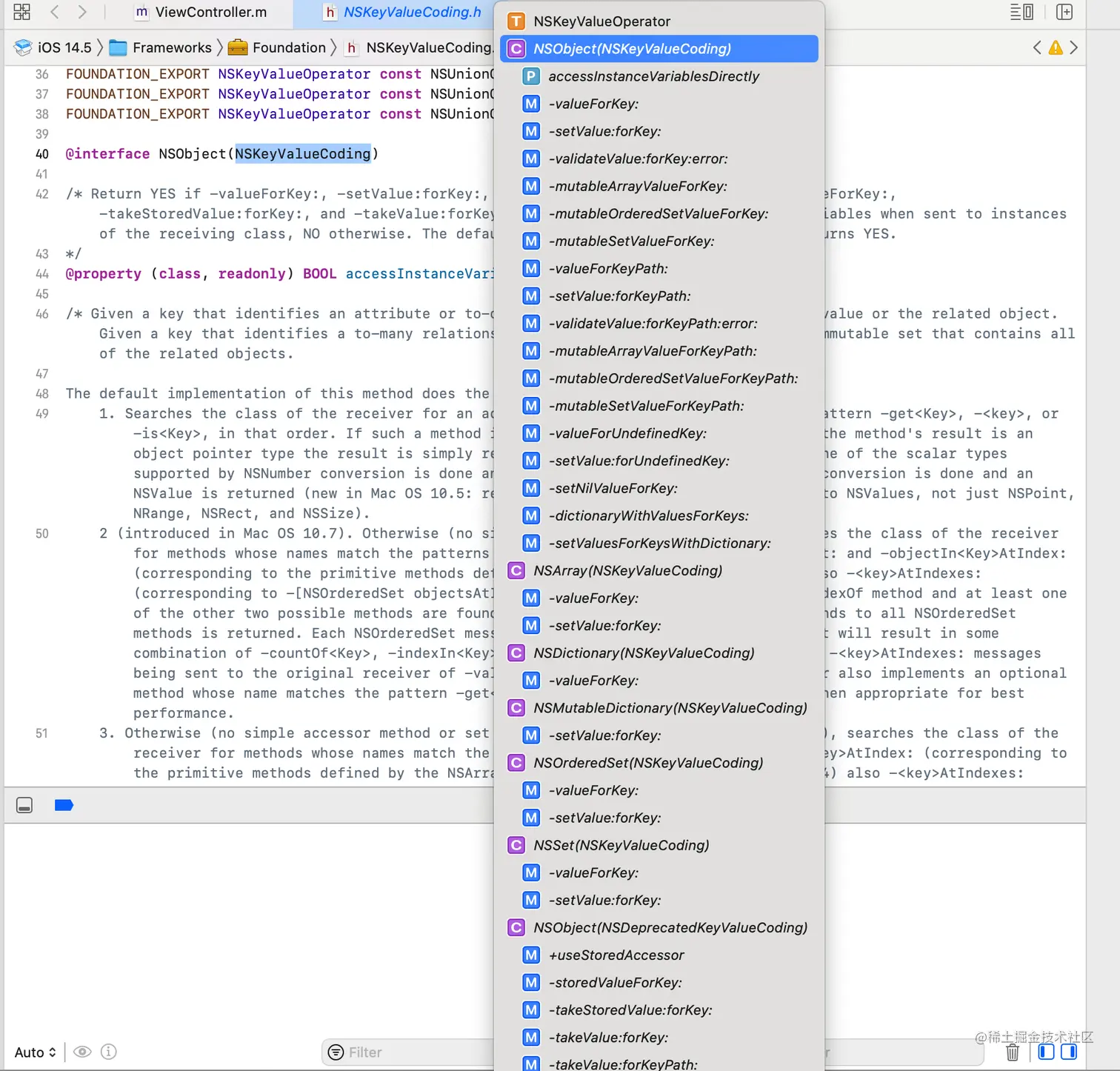Open the Foundation jump bar menu
The height and width of the screenshot is (1071, 1120).
click(289, 47)
